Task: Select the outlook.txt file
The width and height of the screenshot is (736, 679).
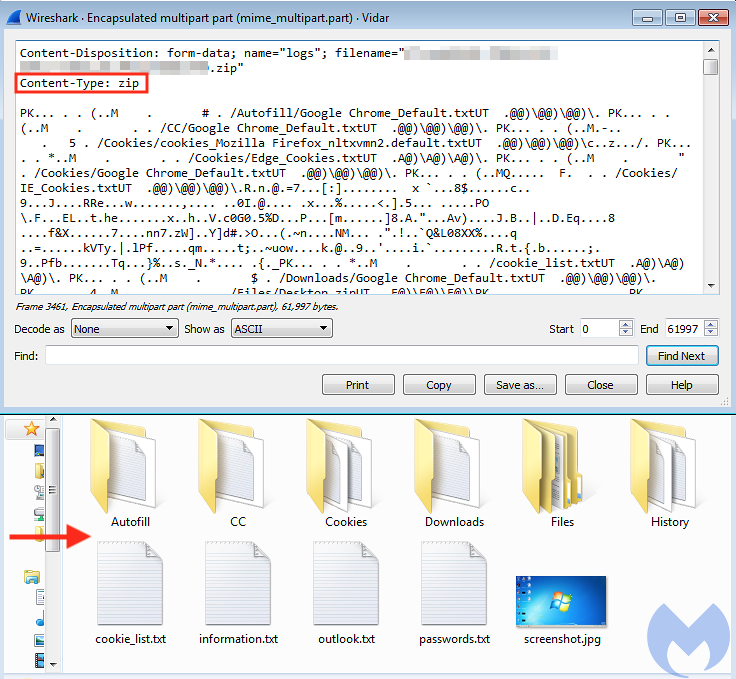Action: [346, 590]
